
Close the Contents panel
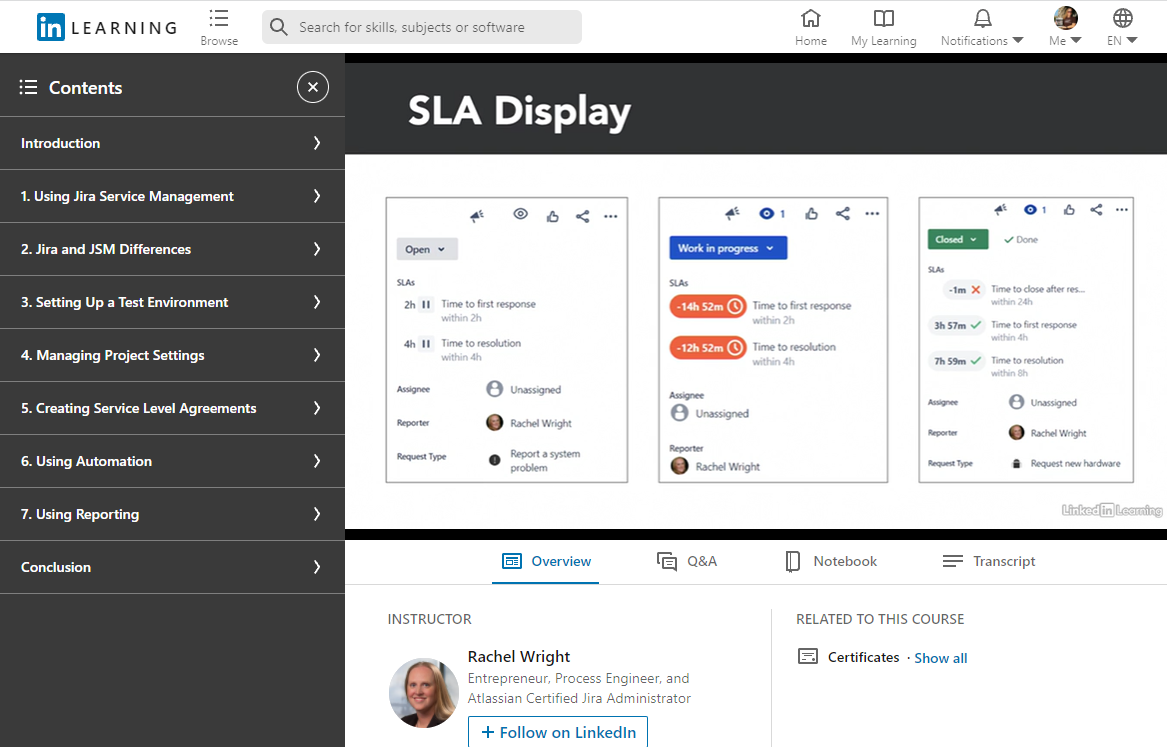(312, 87)
